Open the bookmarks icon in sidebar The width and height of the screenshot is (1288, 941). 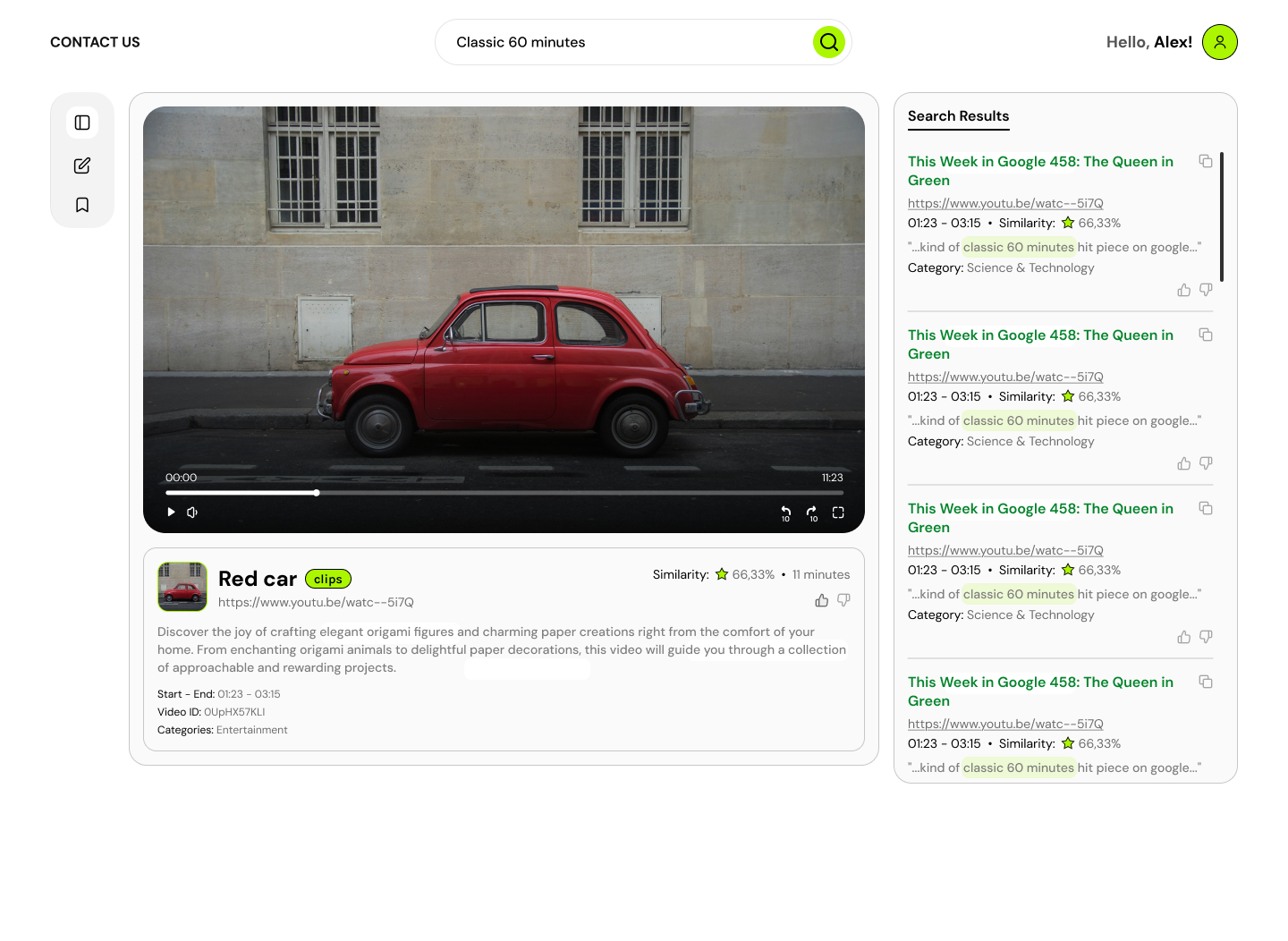(82, 205)
